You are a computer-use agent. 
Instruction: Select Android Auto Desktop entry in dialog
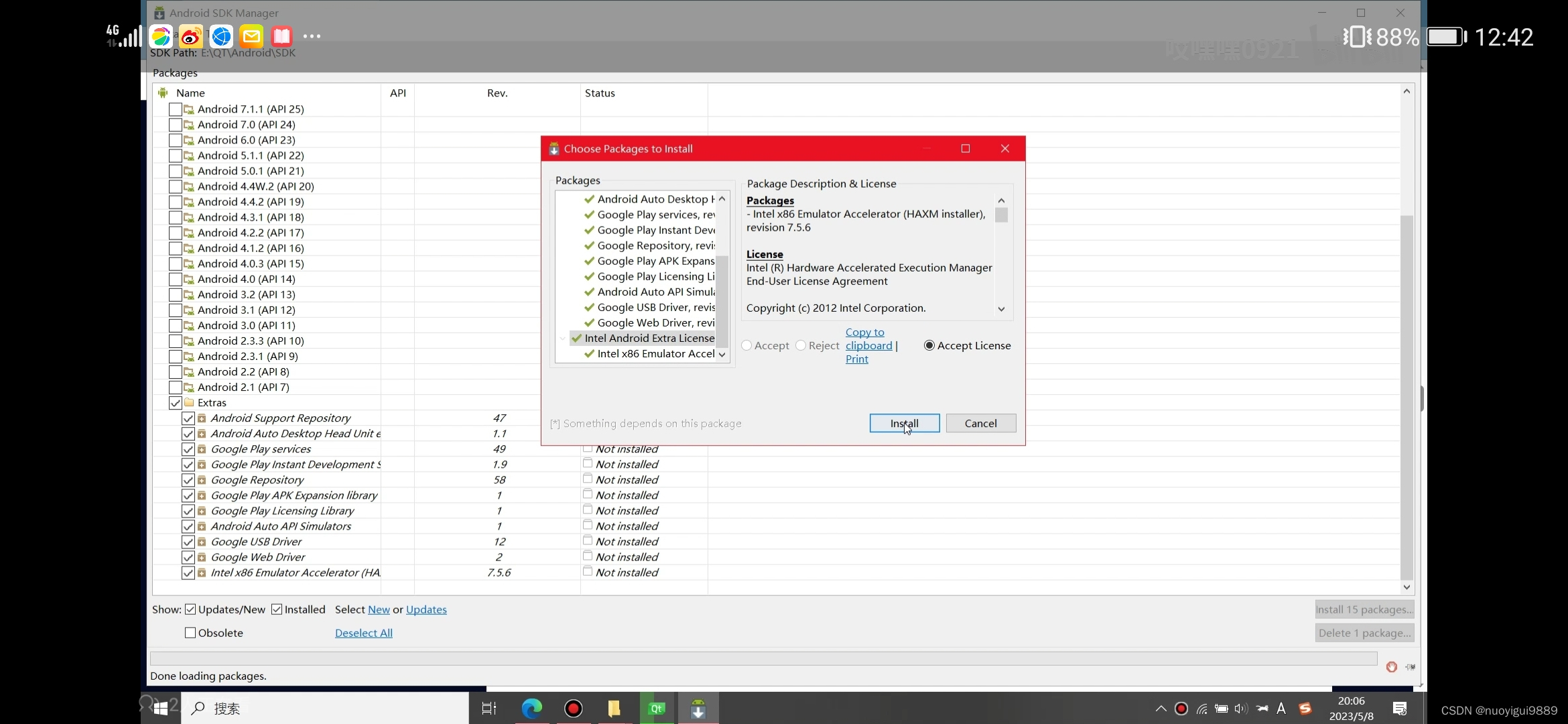tap(649, 199)
